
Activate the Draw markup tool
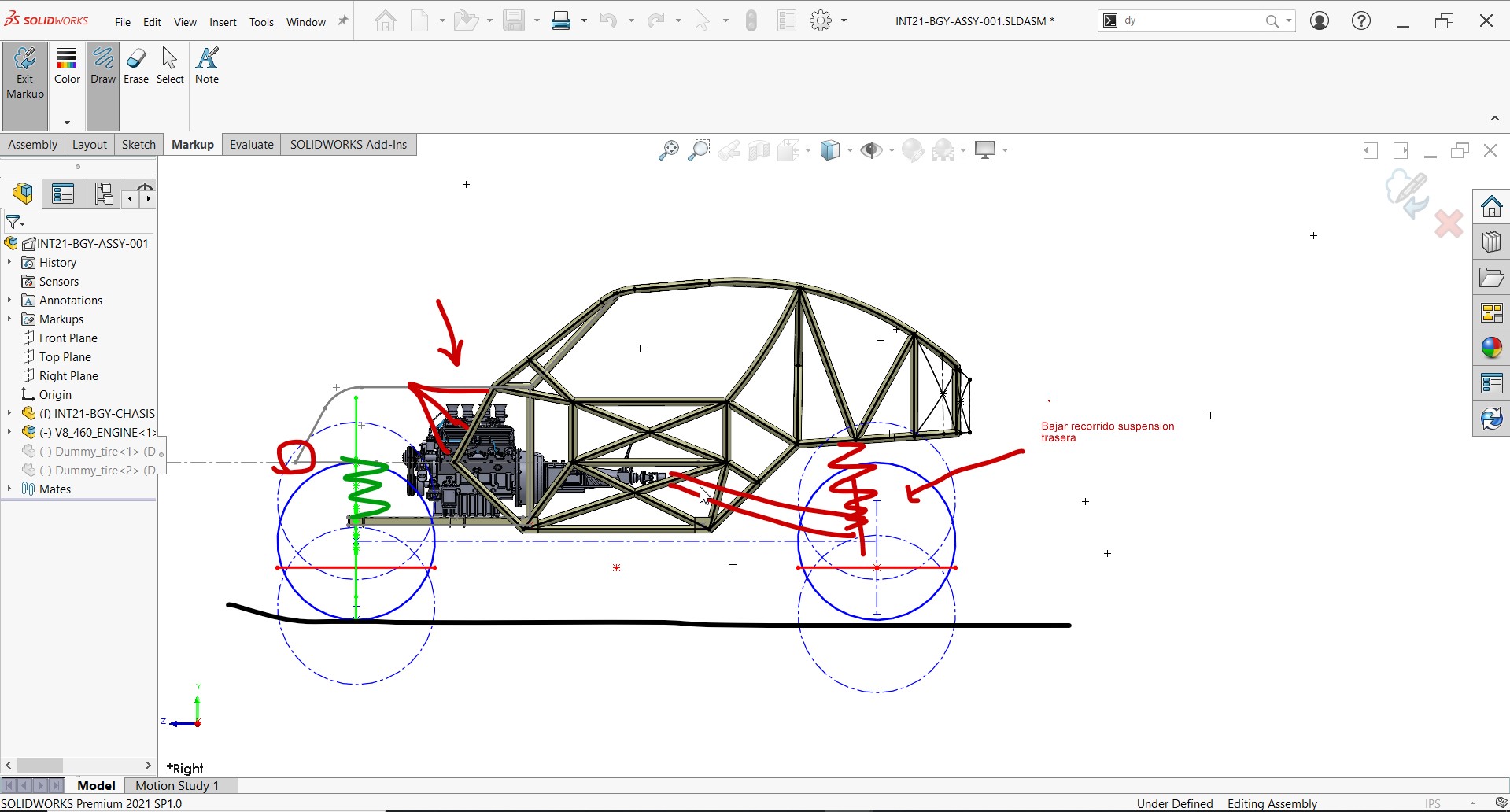tap(103, 86)
